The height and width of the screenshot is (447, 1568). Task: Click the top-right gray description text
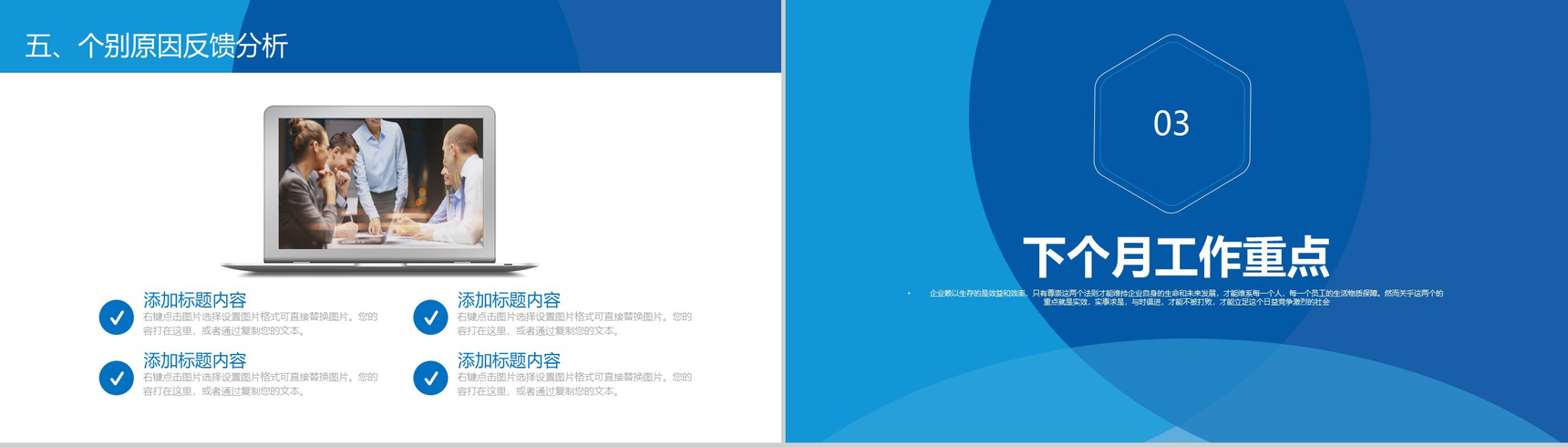coord(574,324)
